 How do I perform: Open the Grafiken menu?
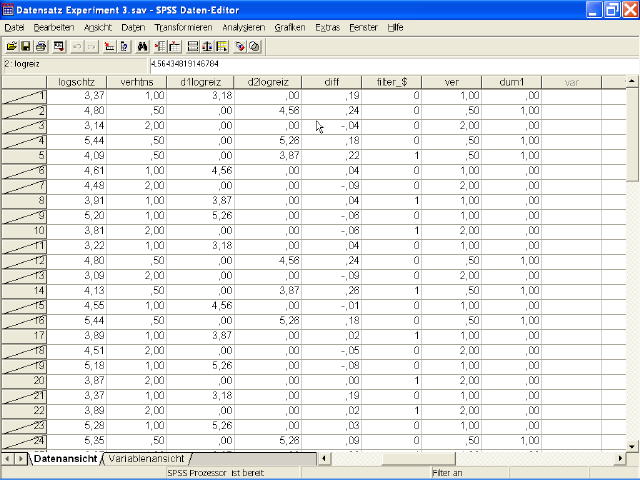[x=290, y=27]
